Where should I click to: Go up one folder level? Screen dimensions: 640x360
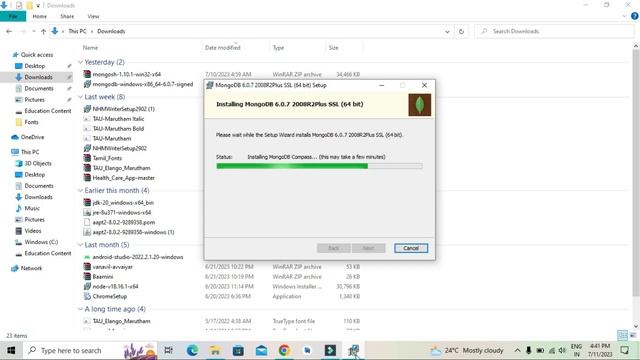(x=43, y=31)
